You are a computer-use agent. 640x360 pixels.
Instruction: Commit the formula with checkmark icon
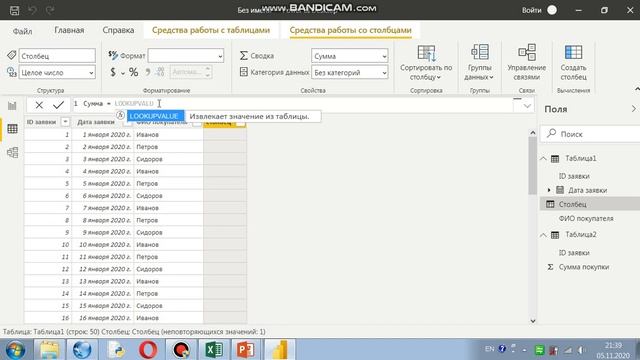coord(58,105)
